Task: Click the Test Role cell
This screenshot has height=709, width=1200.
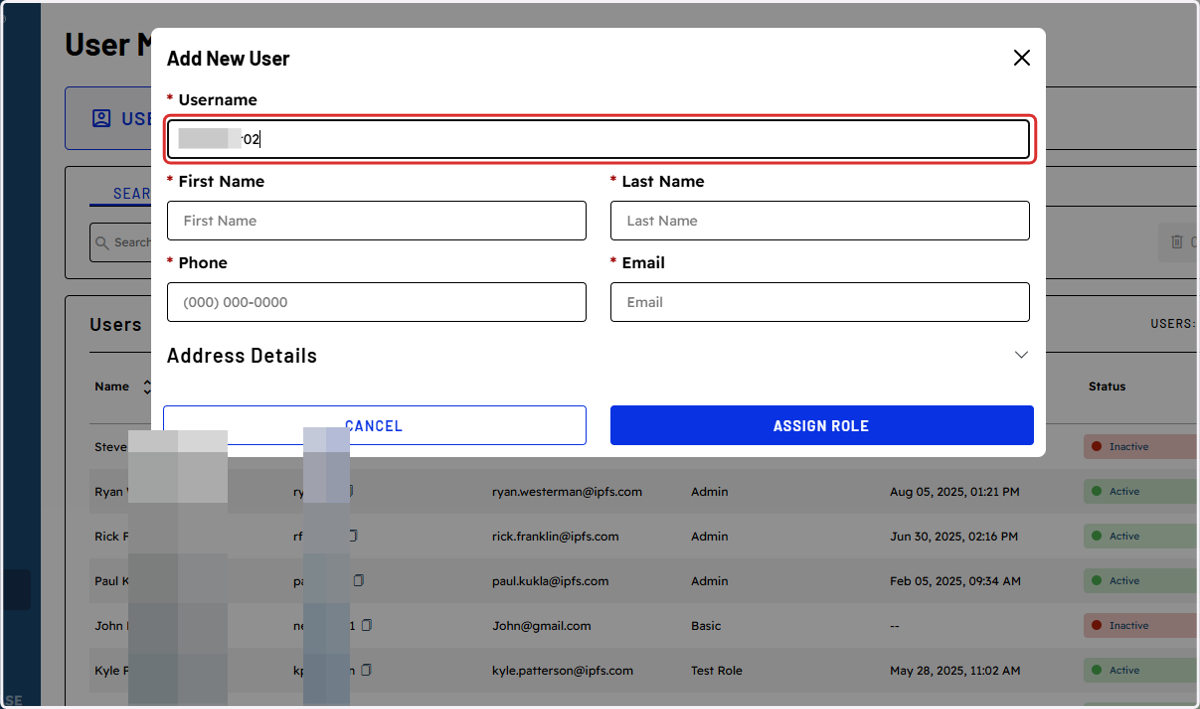Action: (717, 671)
